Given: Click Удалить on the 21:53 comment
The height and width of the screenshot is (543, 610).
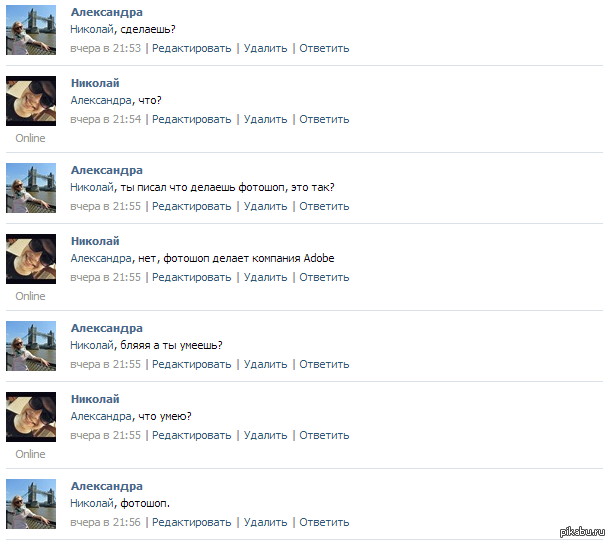Looking at the screenshot, I should 265,49.
